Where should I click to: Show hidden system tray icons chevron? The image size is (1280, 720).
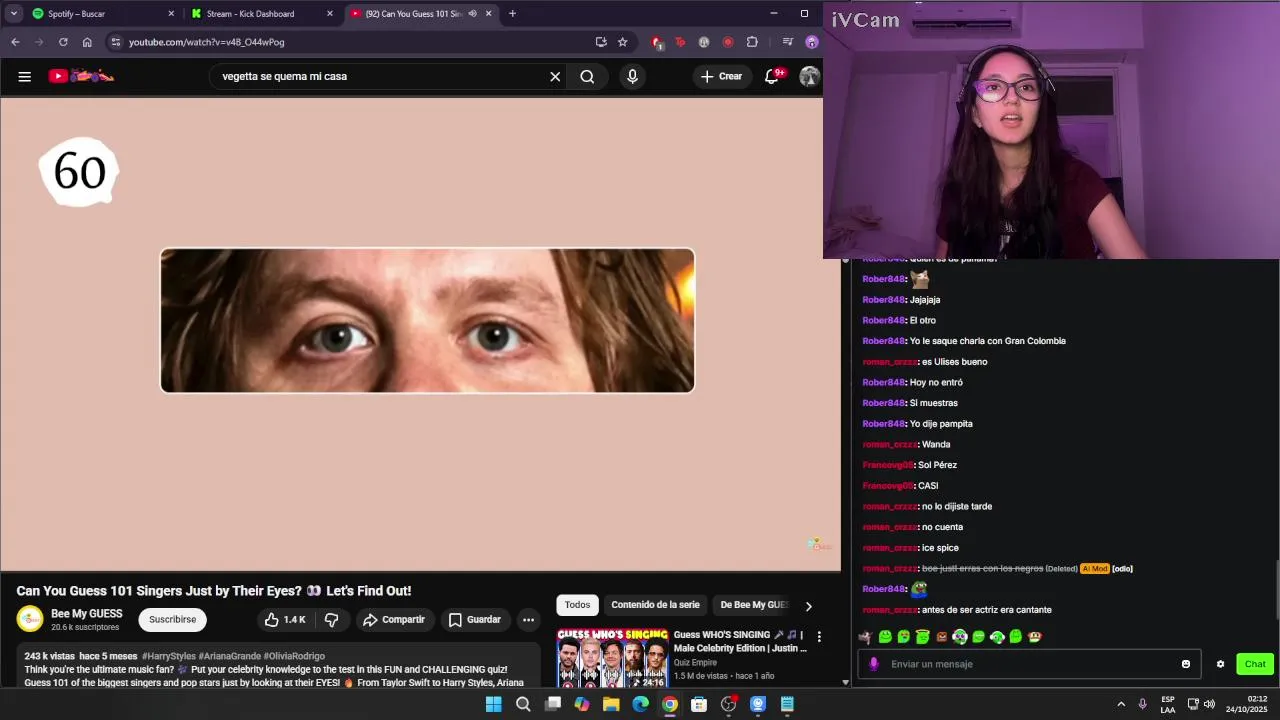tap(1121, 704)
